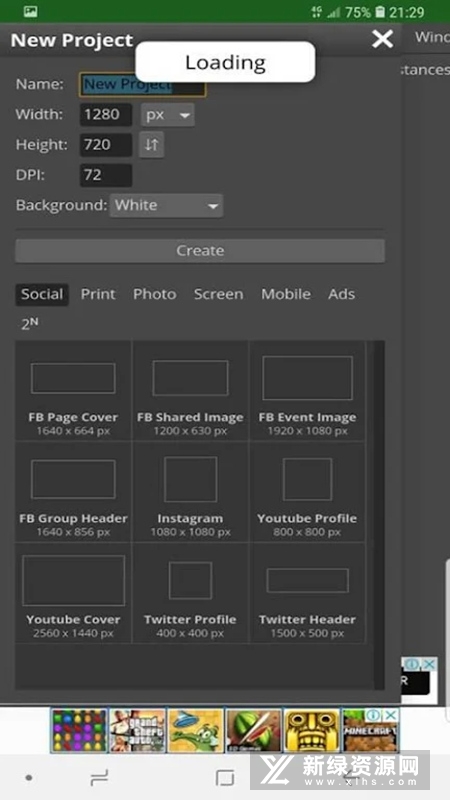Open the Temple Run ad icon
The image size is (450, 800).
click(x=312, y=731)
